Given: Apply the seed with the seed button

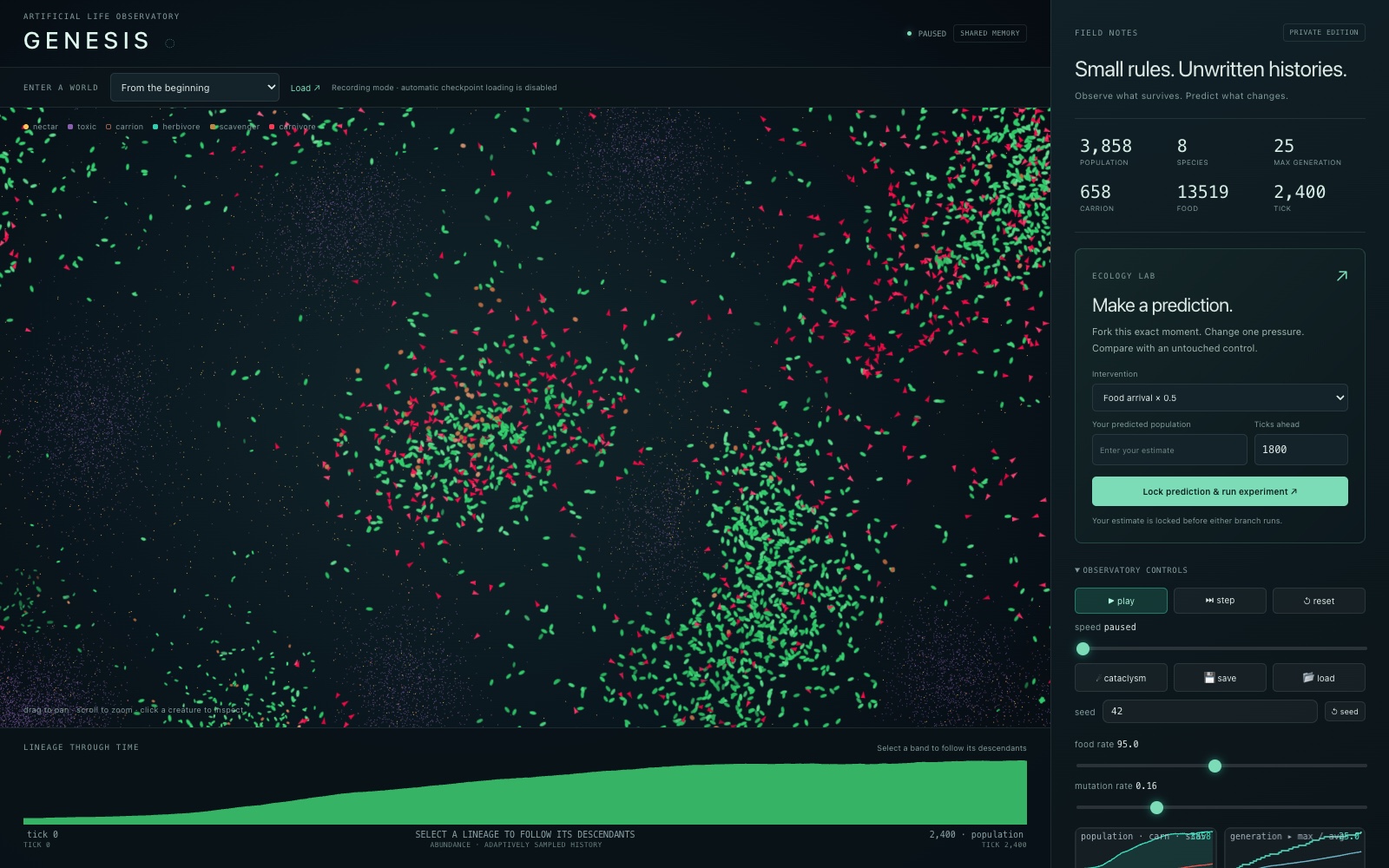Looking at the screenshot, I should click(1345, 712).
